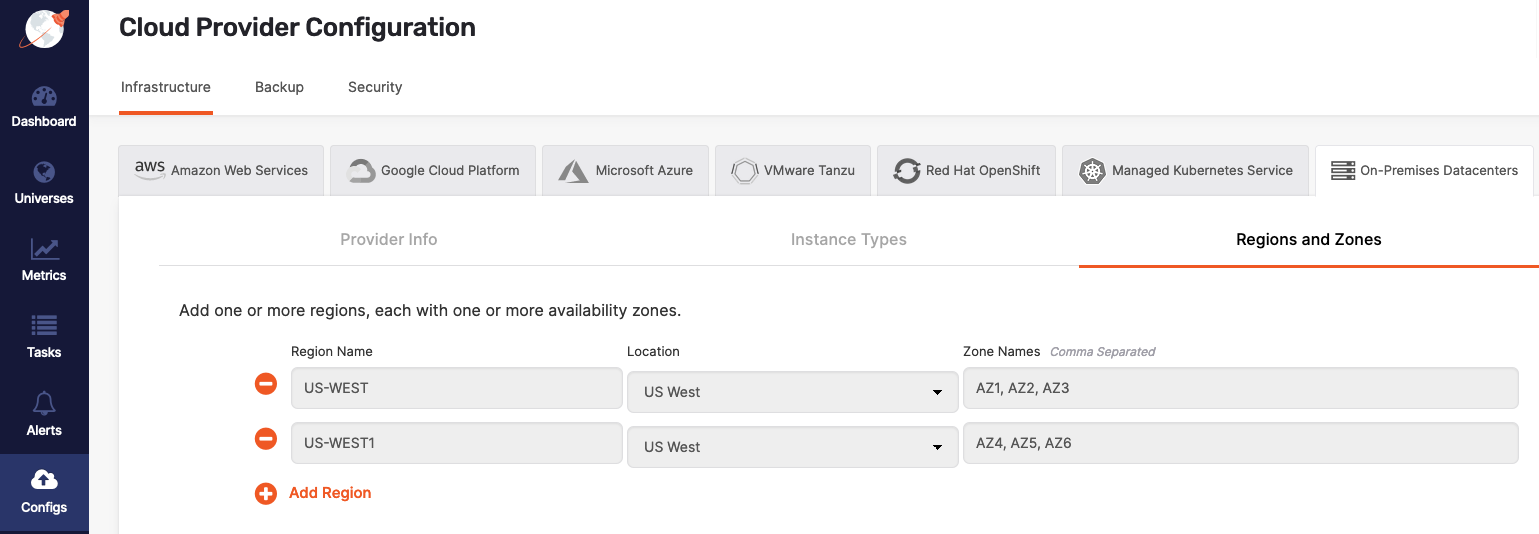Screen dimensions: 1539x534
Task: Click the Add Region plus icon
Action: pos(266,493)
